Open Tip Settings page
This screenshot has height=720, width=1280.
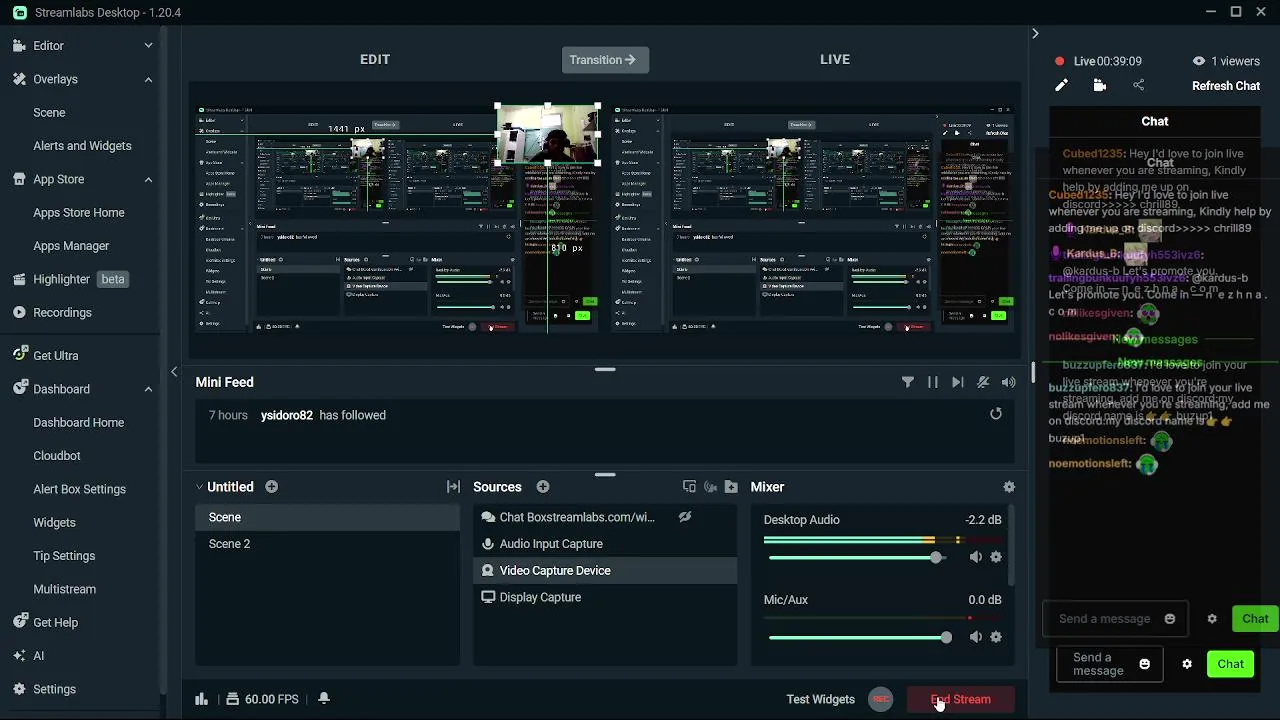pyautogui.click(x=64, y=556)
